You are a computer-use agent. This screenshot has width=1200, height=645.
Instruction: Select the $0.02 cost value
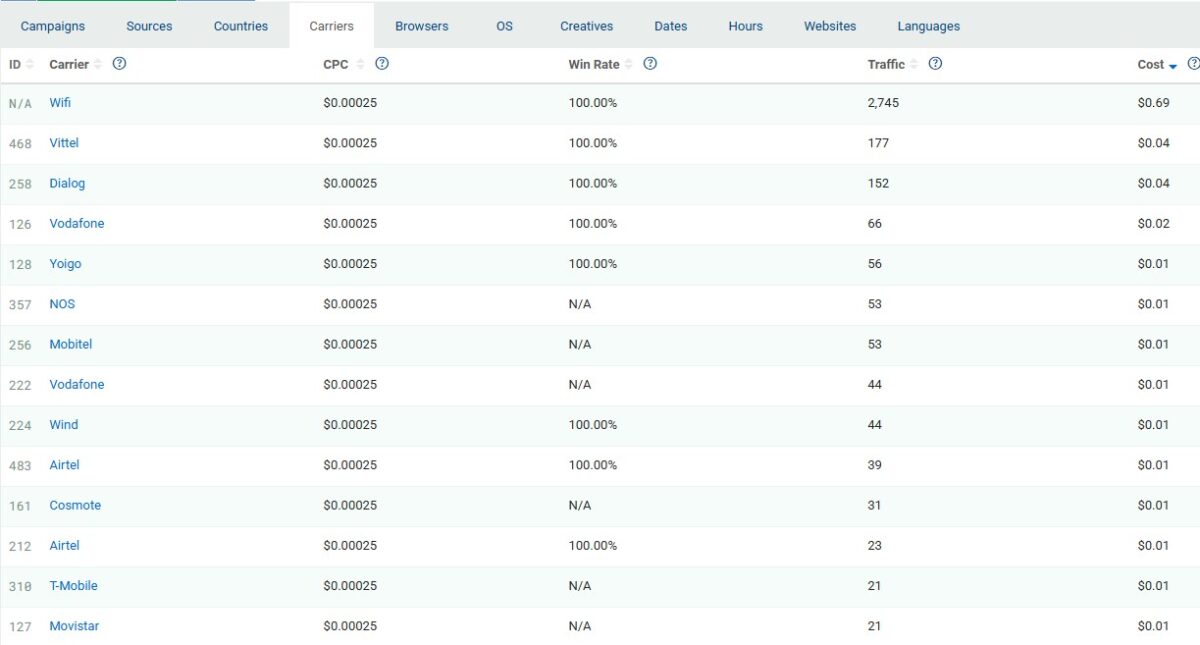1153,223
